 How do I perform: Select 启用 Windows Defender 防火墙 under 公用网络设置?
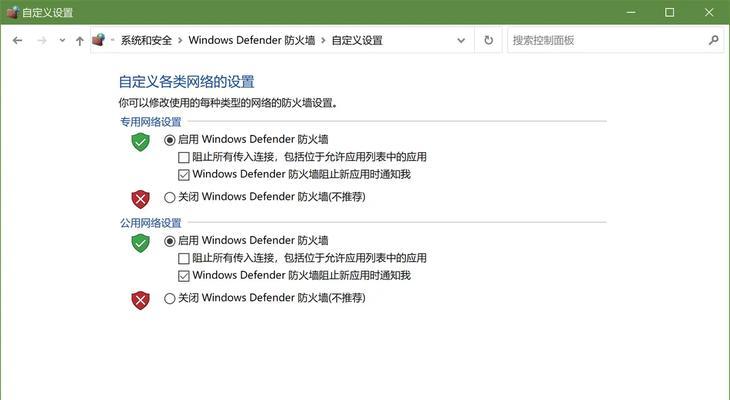(x=169, y=241)
